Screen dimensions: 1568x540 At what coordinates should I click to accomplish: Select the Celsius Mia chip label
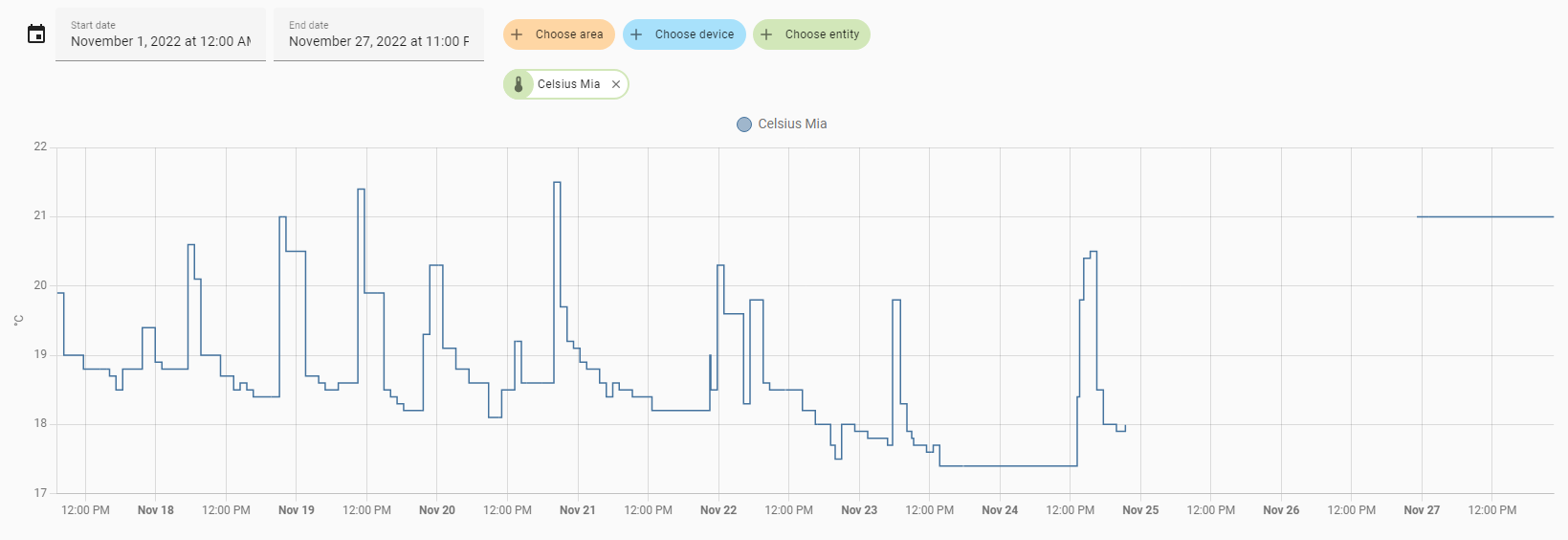point(569,84)
